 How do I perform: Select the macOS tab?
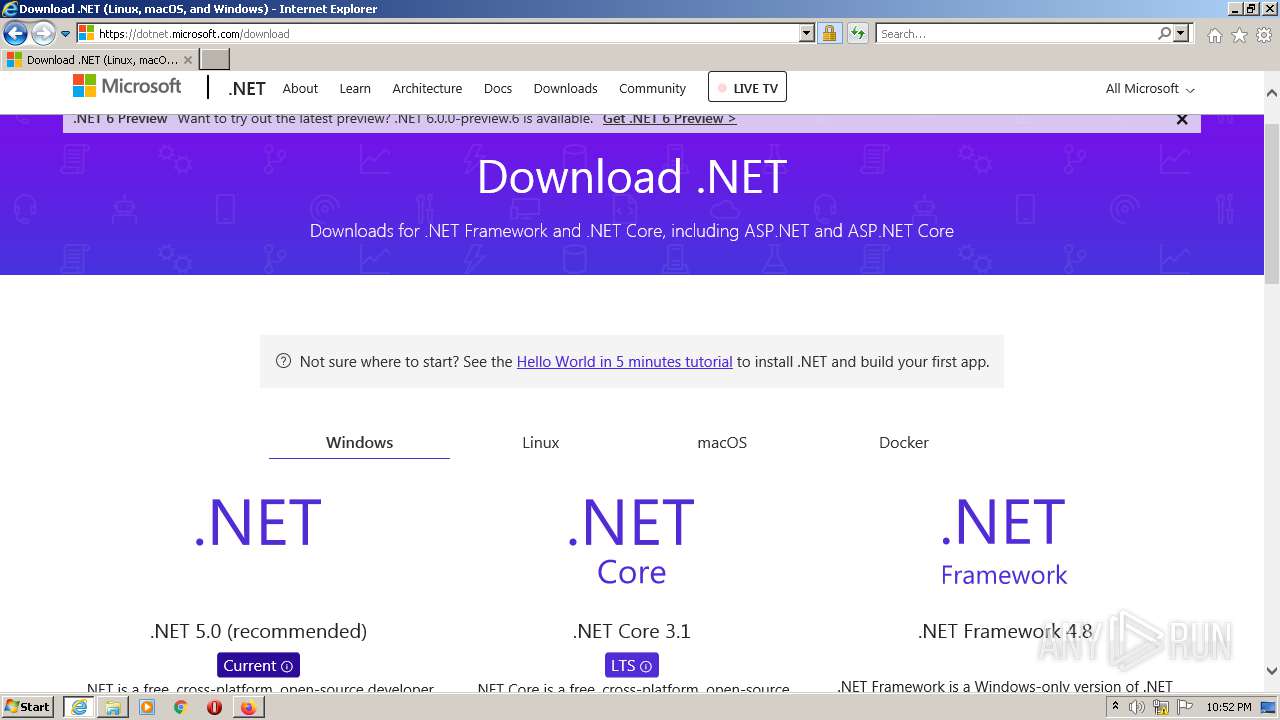click(x=722, y=442)
